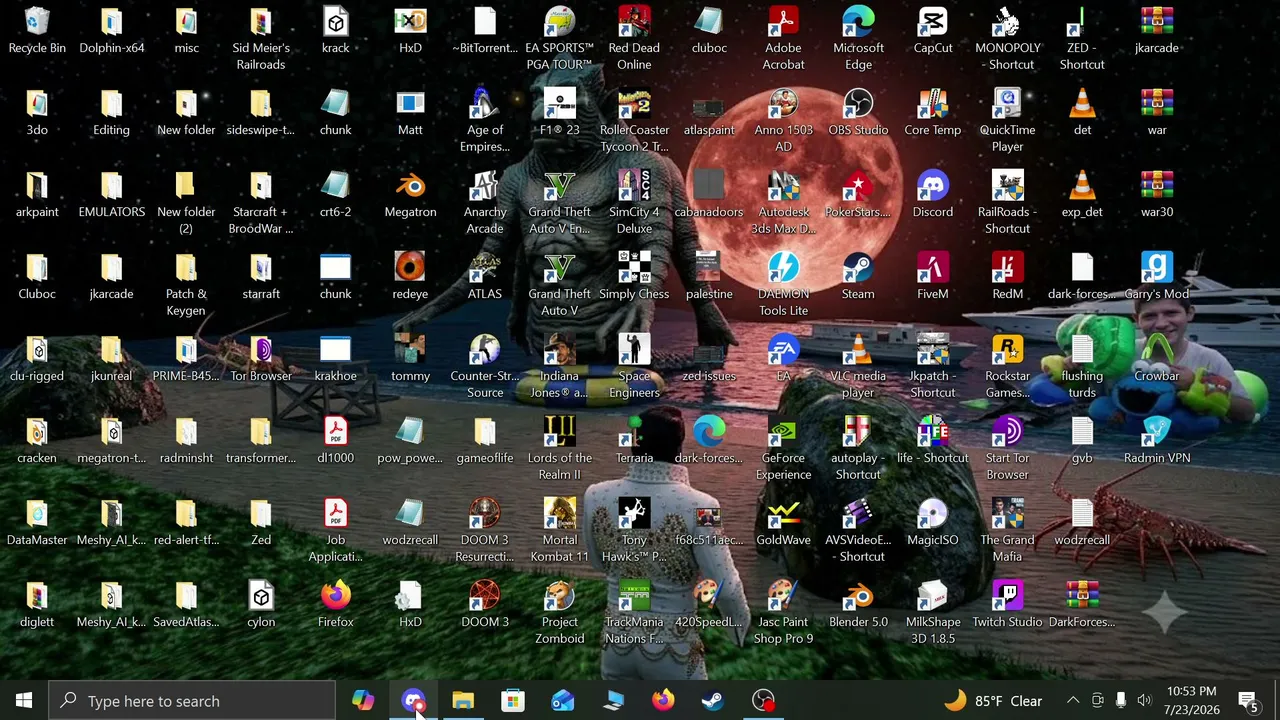Screen dimensions: 1280x720
Task: Select the Job Application PDF icon
Action: tap(335, 531)
